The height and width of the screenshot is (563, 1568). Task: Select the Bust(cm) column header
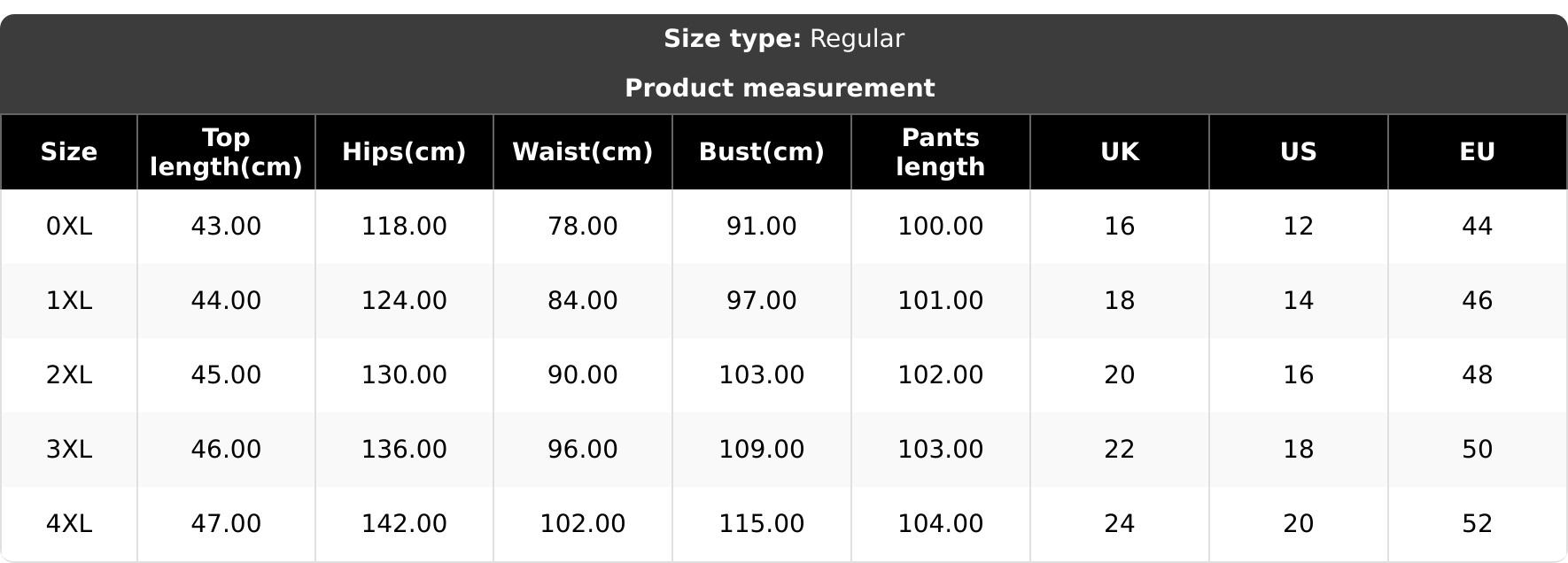pos(762,152)
